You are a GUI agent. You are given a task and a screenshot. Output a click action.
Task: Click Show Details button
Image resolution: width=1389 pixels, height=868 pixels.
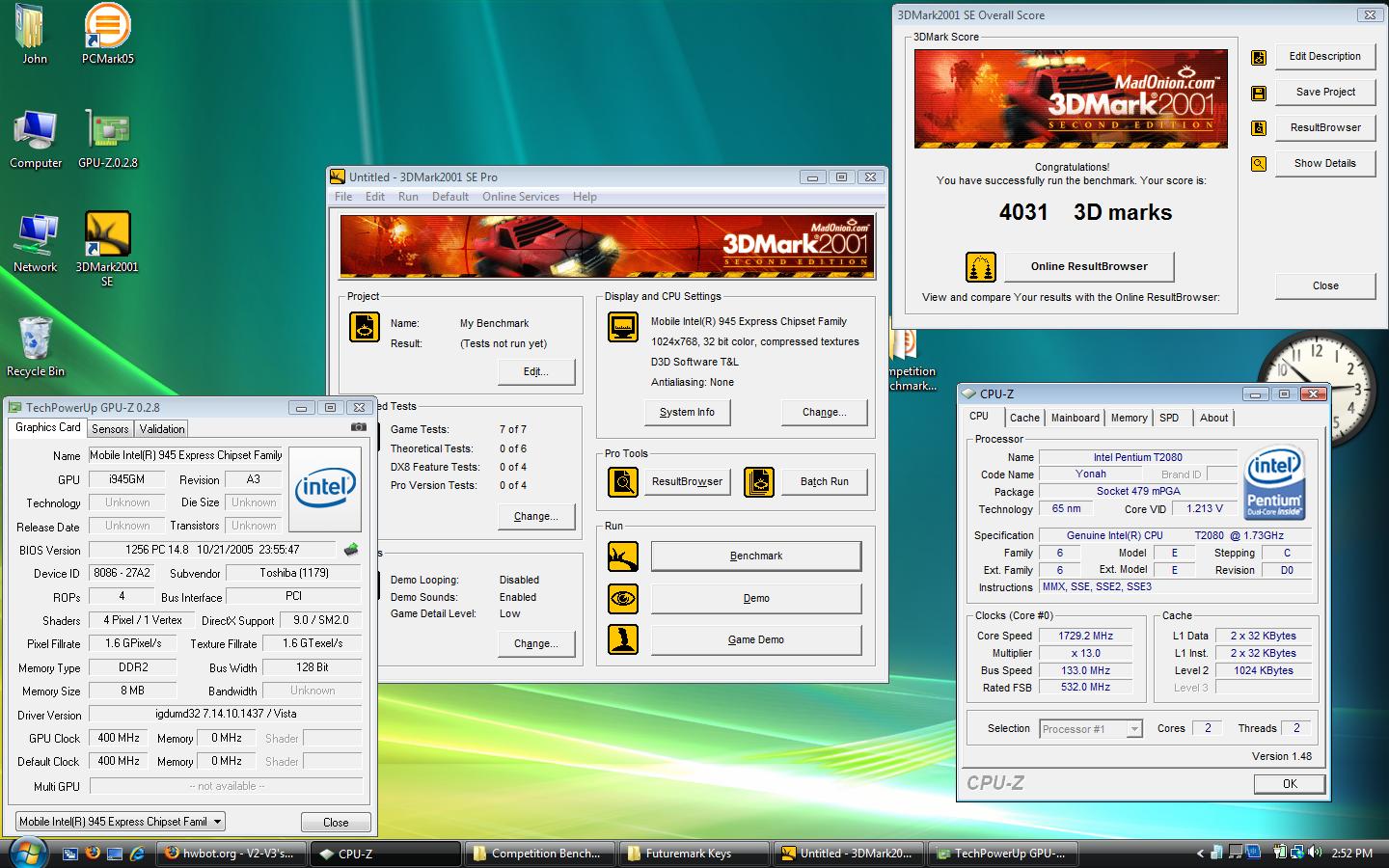coord(1325,164)
